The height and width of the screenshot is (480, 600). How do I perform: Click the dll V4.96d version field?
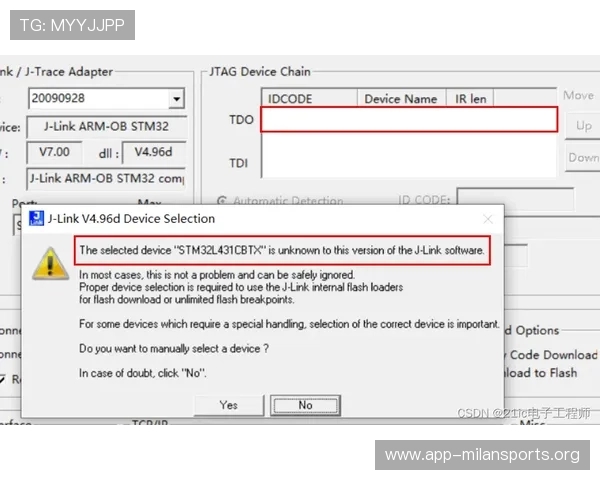coord(154,152)
